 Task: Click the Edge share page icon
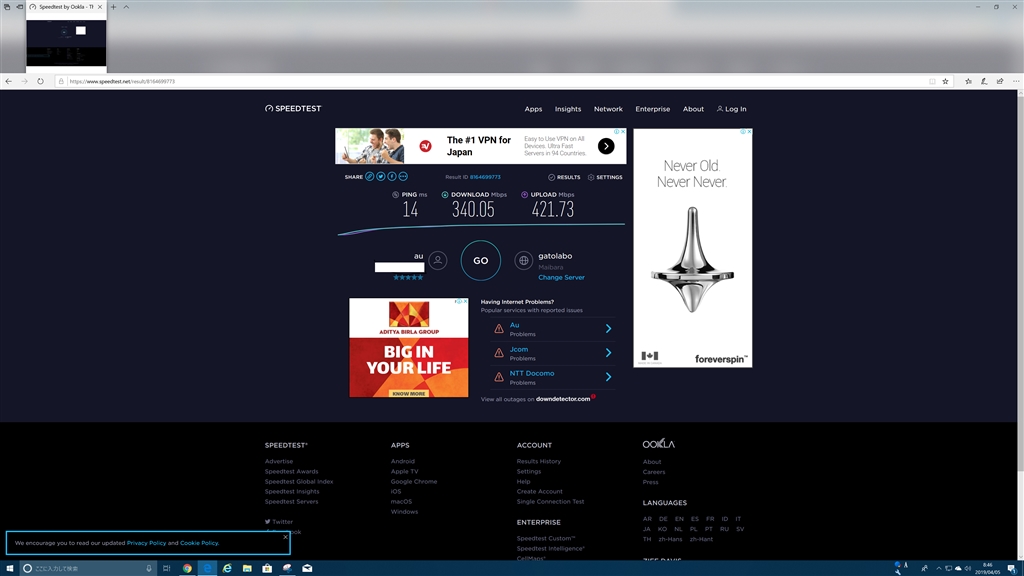(1000, 82)
